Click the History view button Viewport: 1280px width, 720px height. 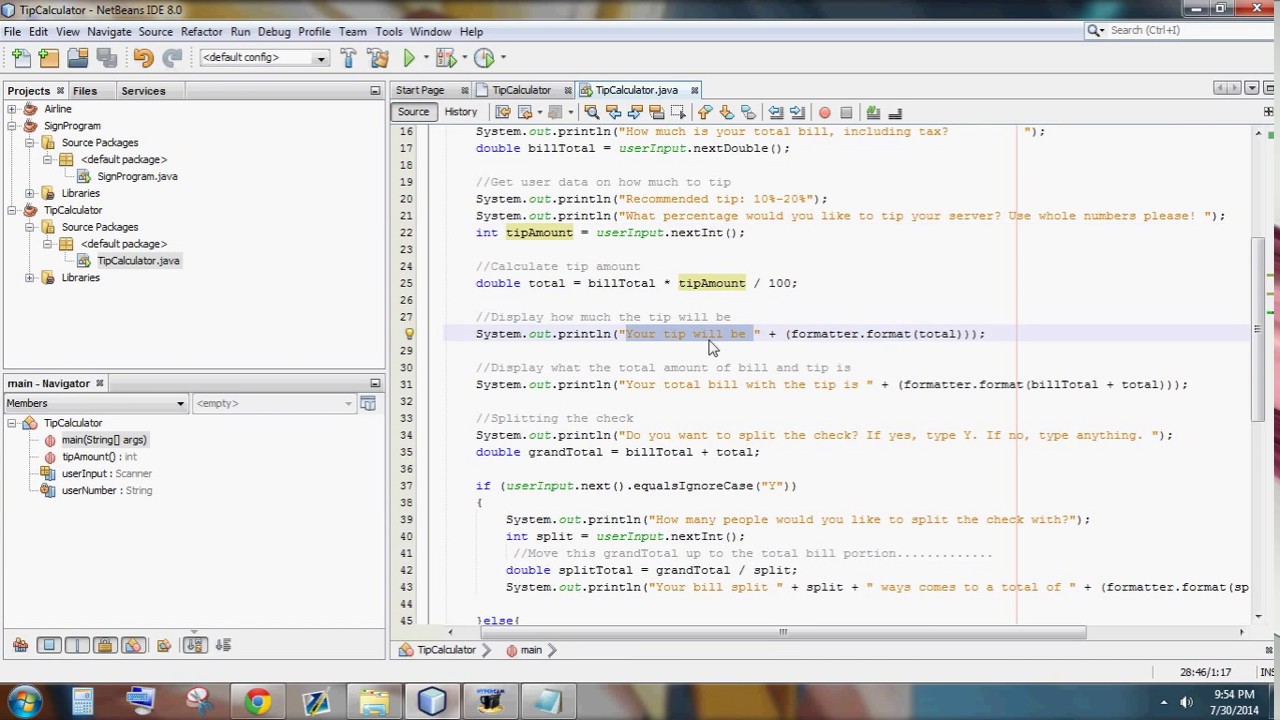461,112
